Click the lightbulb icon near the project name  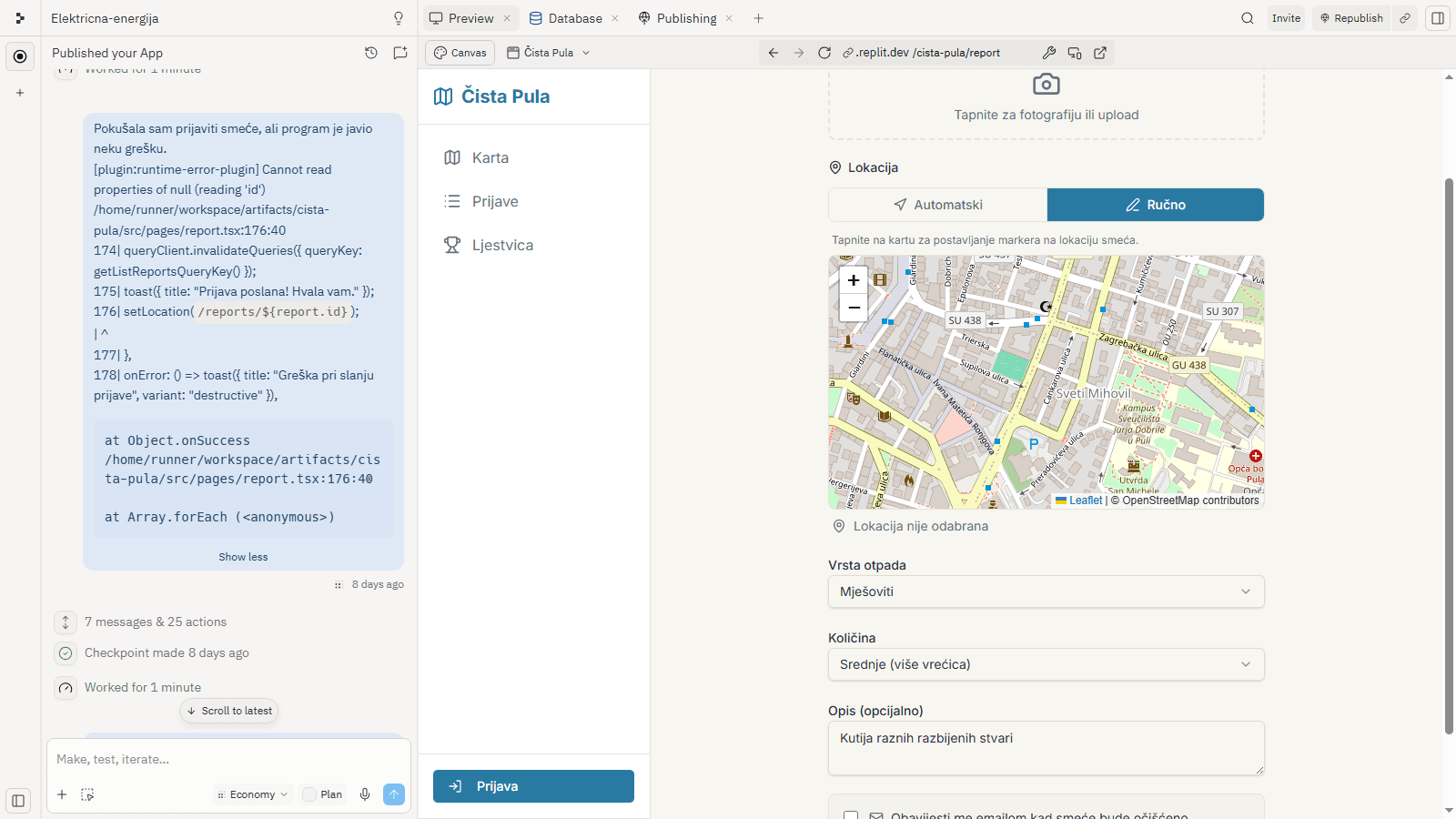(399, 18)
